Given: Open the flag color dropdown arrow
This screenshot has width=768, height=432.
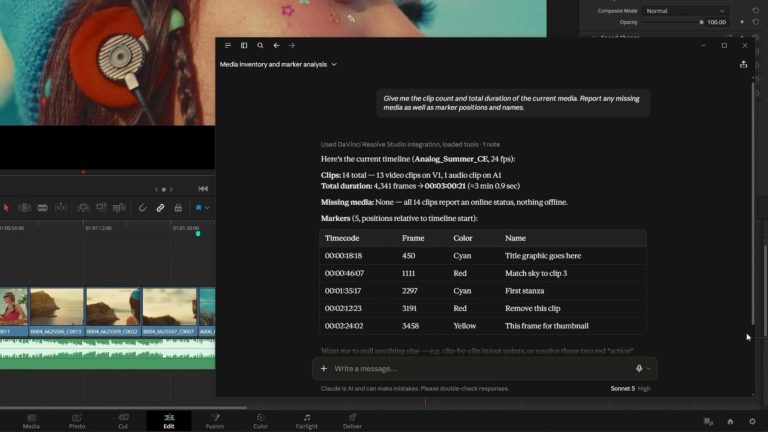Looking at the screenshot, I should pyautogui.click(x=207, y=208).
